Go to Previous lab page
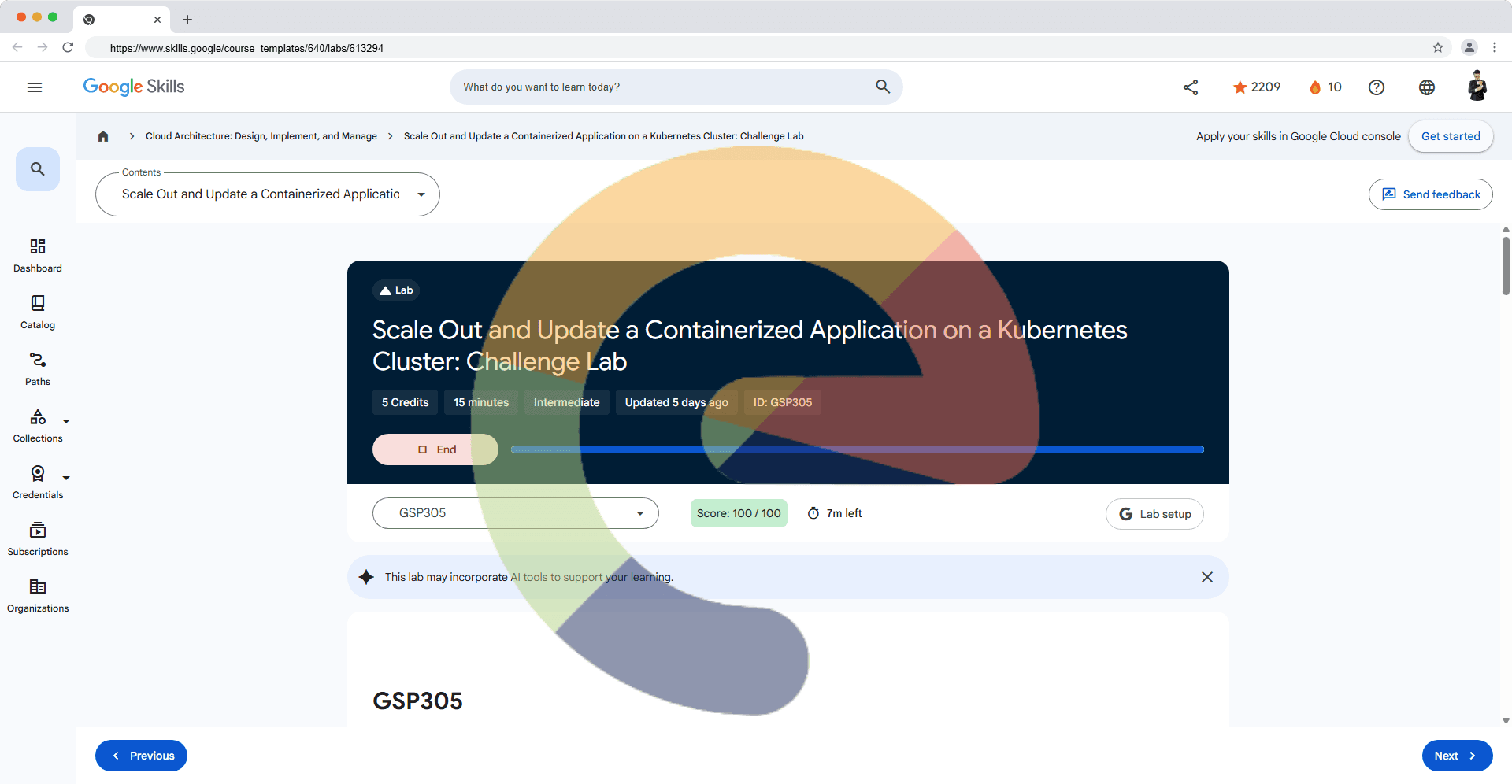The height and width of the screenshot is (784, 1512). pos(142,756)
